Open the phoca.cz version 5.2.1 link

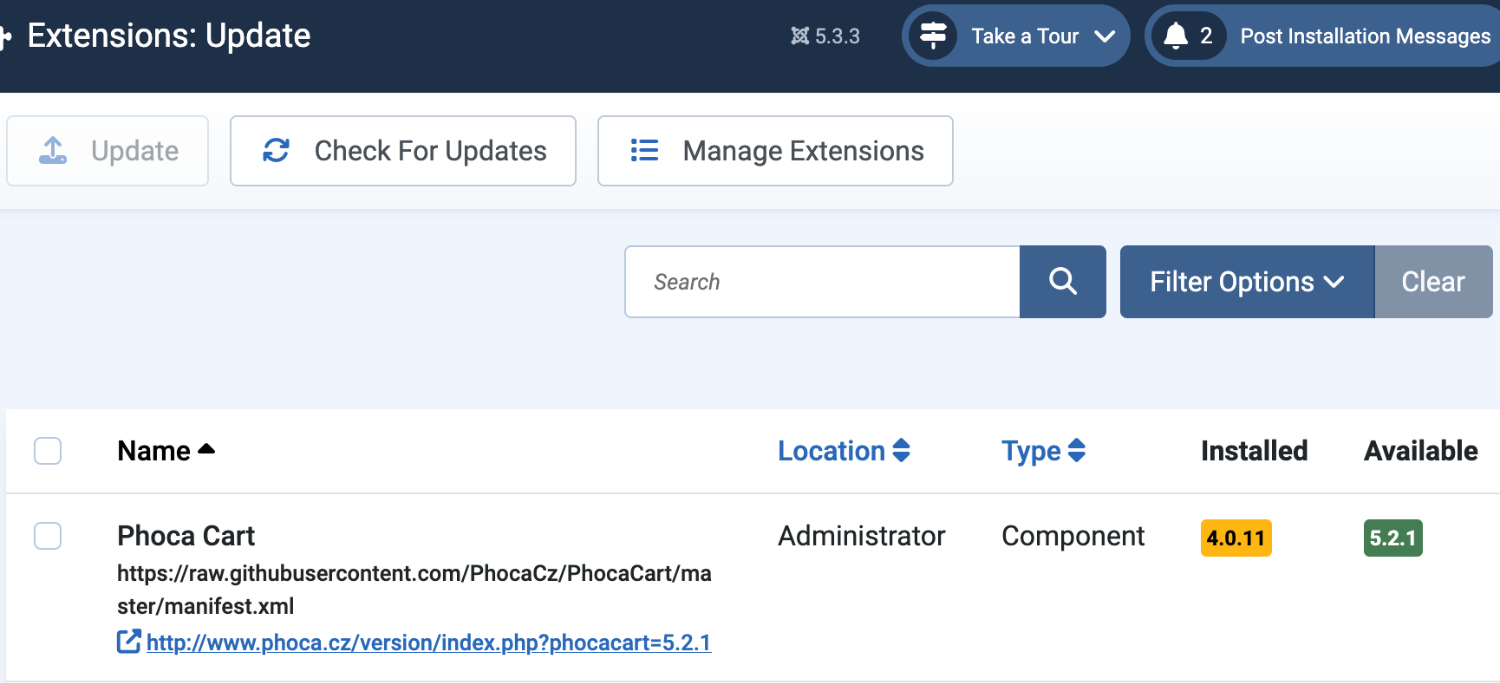[428, 642]
